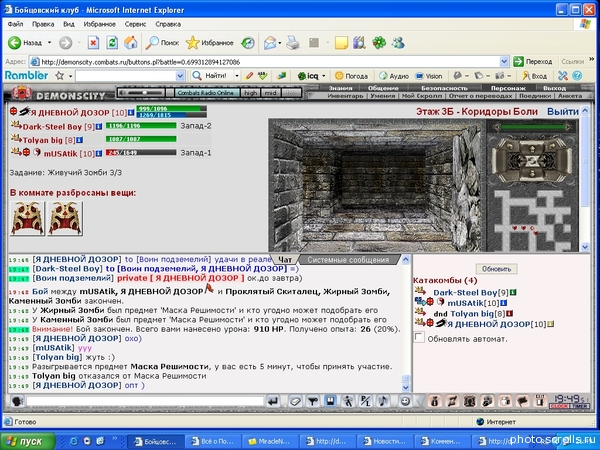Open the Персонаж game menu
The width and height of the screenshot is (600, 450).
pyautogui.click(x=508, y=88)
